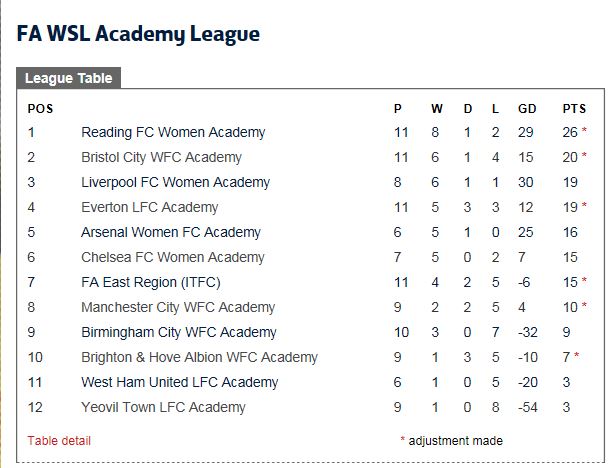The image size is (614, 468).
Task: Open Reading FC Women Academy team link
Action: click(173, 132)
